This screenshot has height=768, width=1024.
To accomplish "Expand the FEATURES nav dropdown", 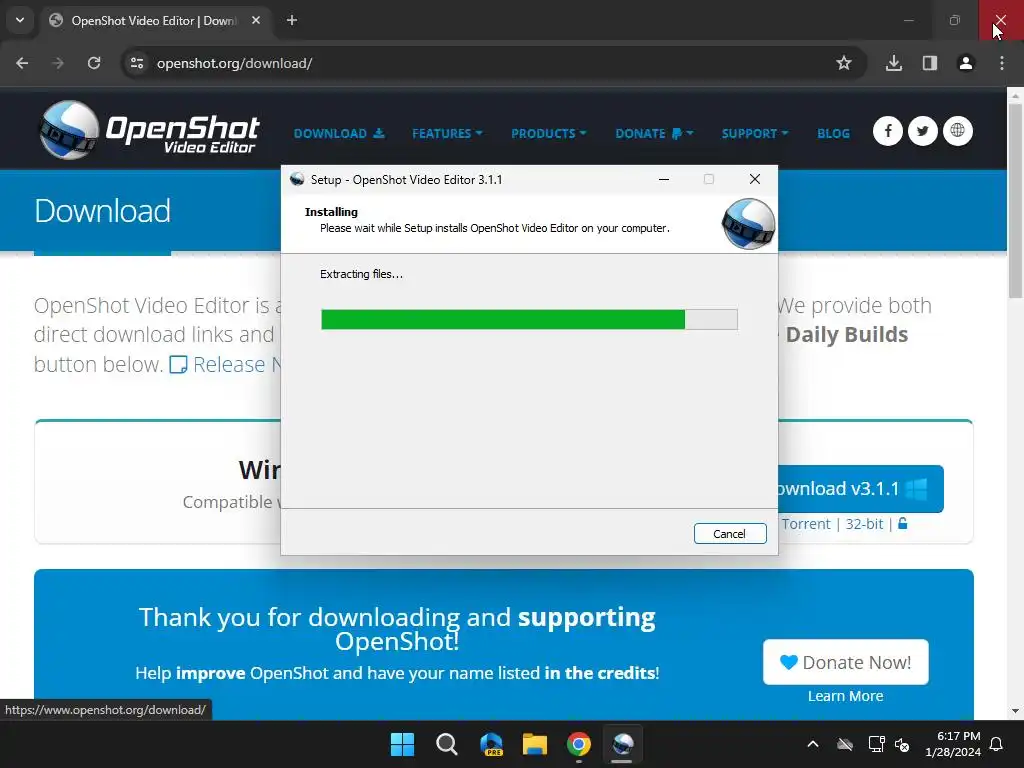I will [447, 133].
